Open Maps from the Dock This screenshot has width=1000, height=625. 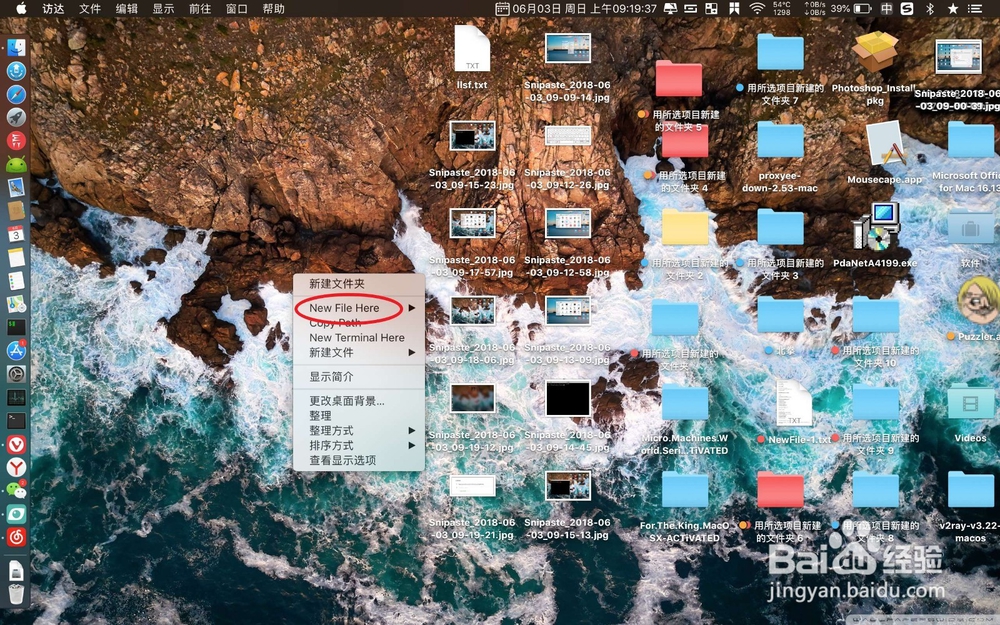click(16, 300)
